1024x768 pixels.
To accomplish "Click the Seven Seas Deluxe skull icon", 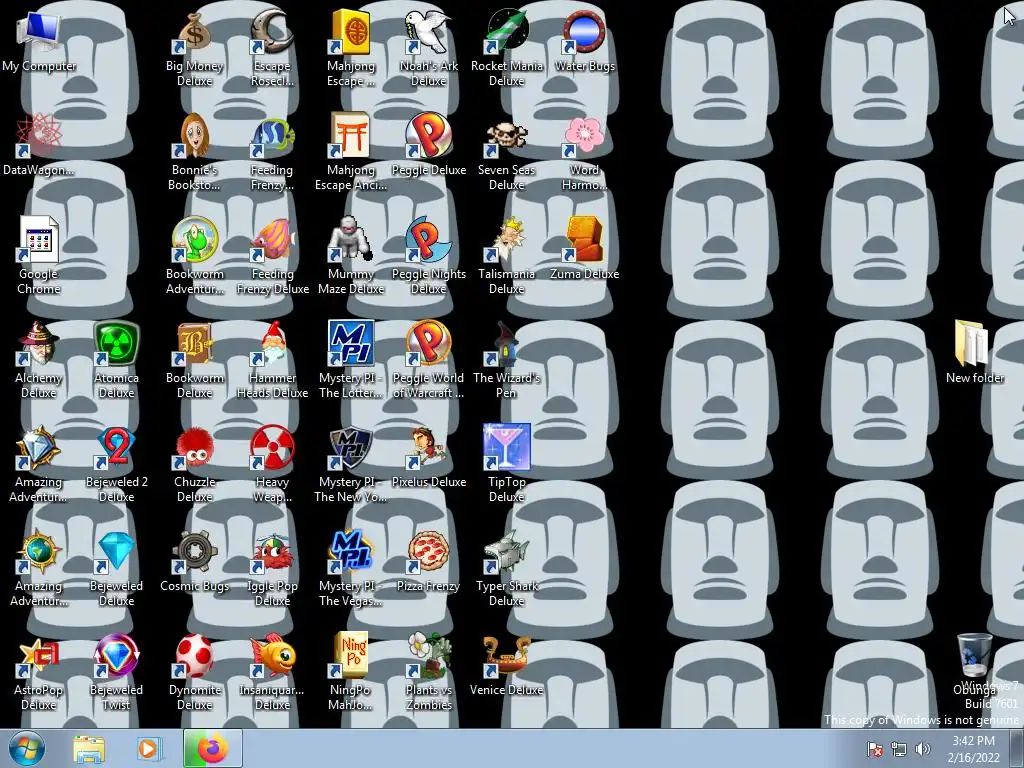I will point(507,136).
